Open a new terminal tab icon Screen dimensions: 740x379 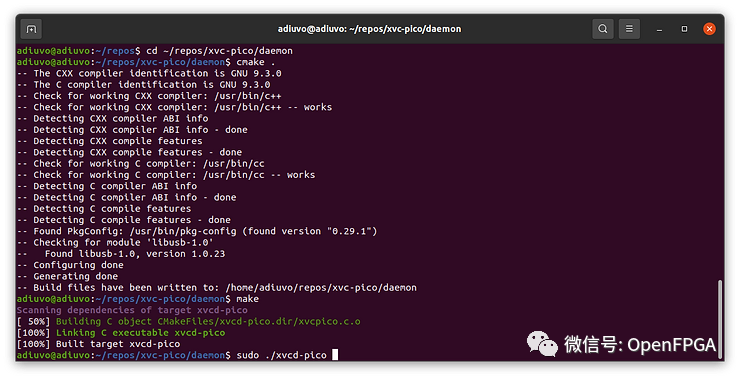[x=31, y=29]
